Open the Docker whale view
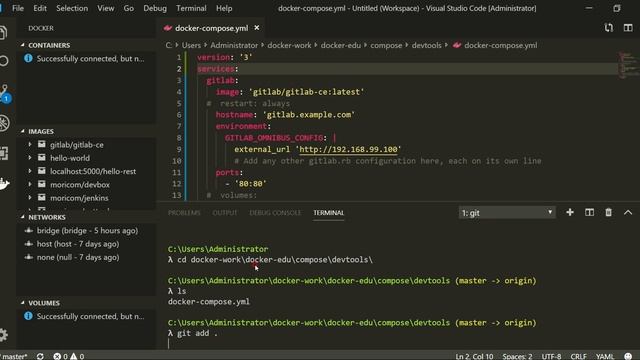Screen dimensions: 640x360 coord(4,184)
